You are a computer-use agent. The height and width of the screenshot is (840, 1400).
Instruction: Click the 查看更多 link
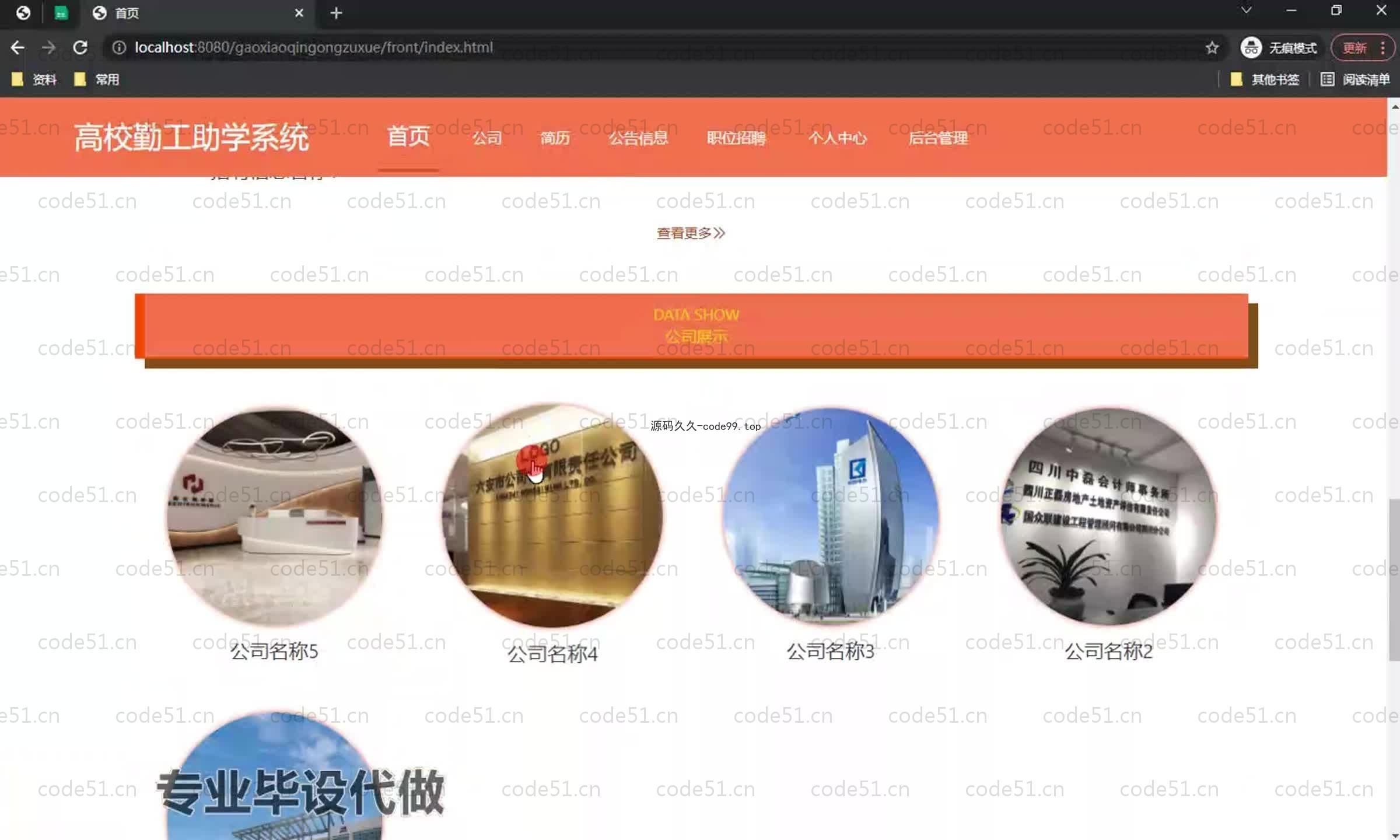tap(691, 233)
